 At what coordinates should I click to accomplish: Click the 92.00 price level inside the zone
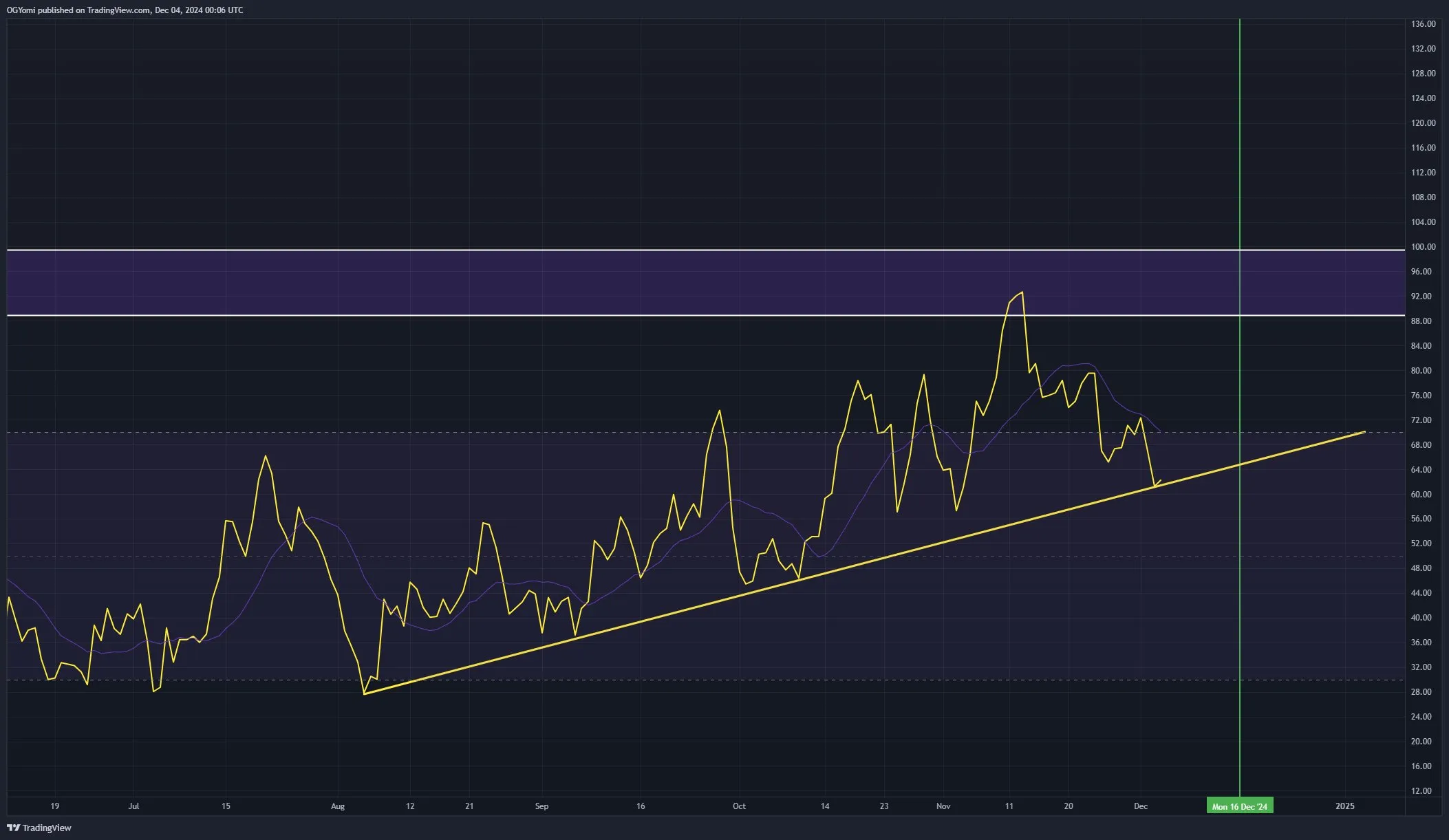pos(1421,297)
